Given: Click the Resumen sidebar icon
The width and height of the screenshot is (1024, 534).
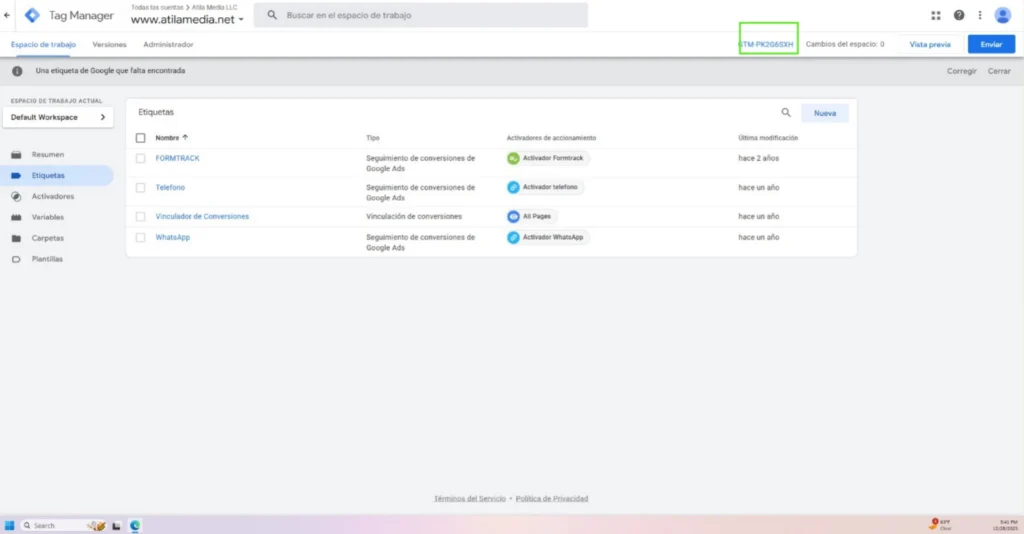Looking at the screenshot, I should 16,155.
